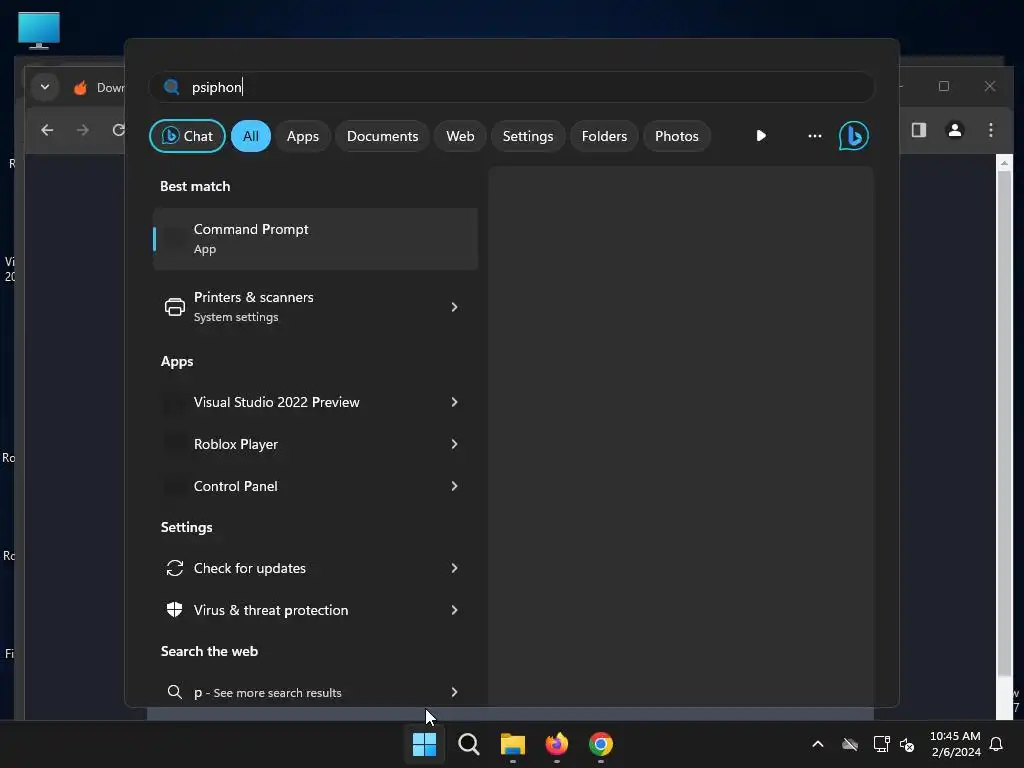Click the search magnifier icon in search box
This screenshot has height=768, width=1024.
point(172,87)
